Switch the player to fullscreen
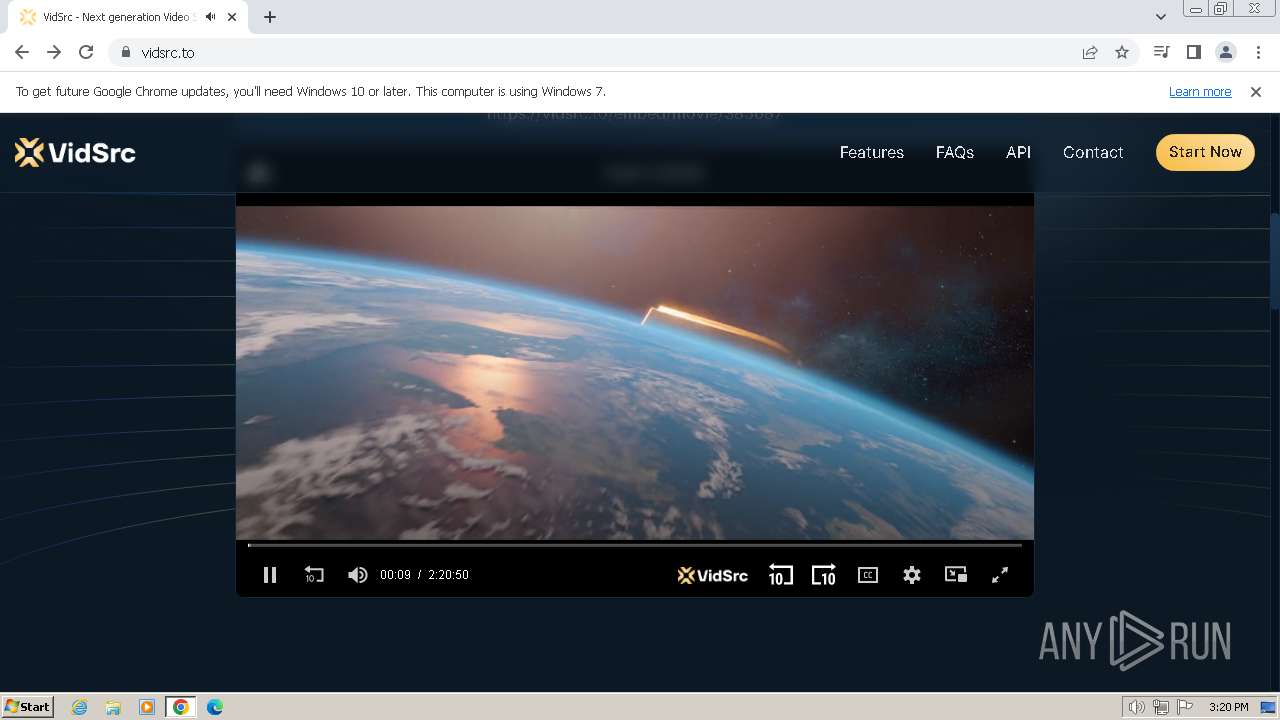This screenshot has height=720, width=1280. [x=1000, y=575]
